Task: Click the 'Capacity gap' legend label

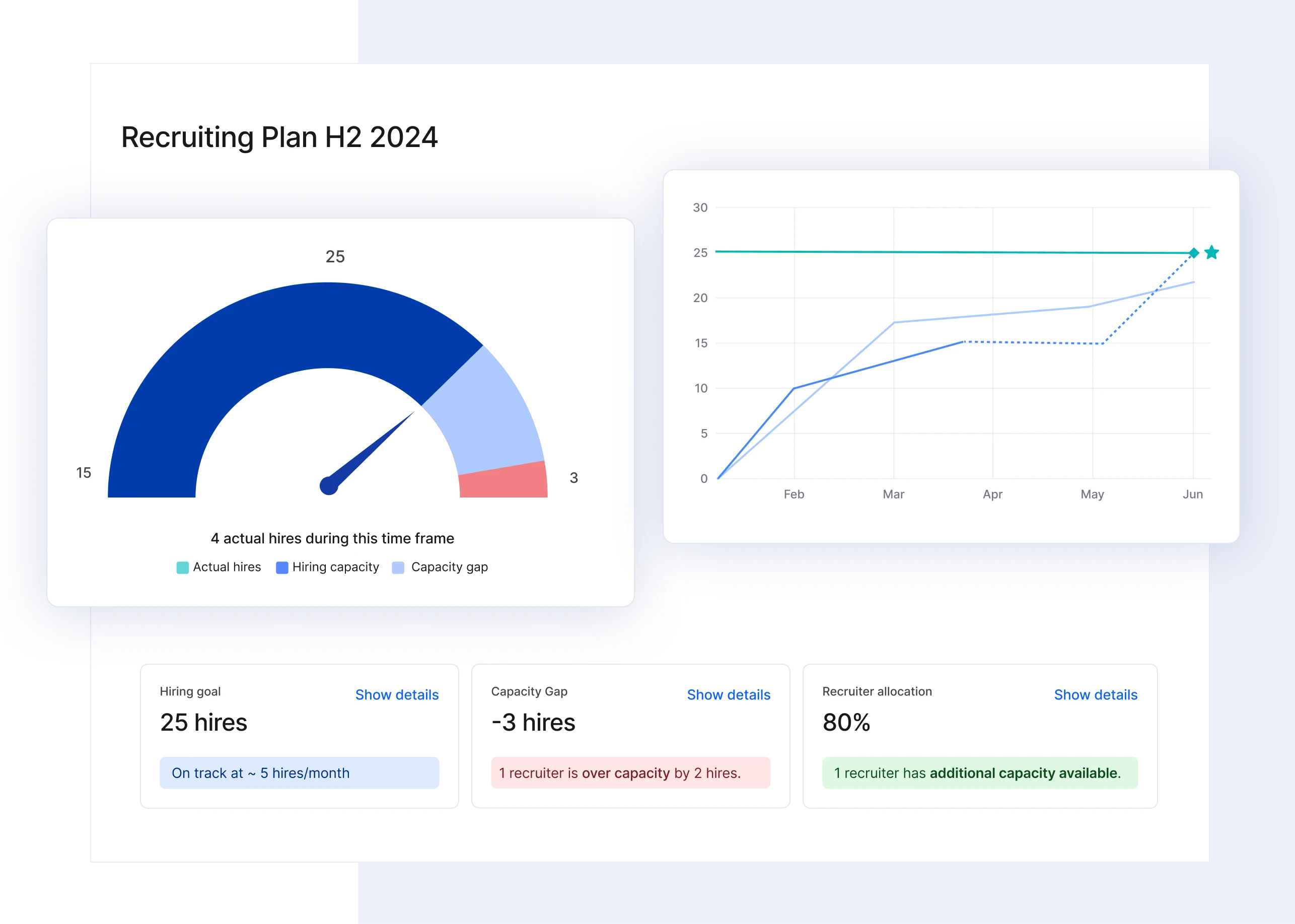Action: click(450, 567)
